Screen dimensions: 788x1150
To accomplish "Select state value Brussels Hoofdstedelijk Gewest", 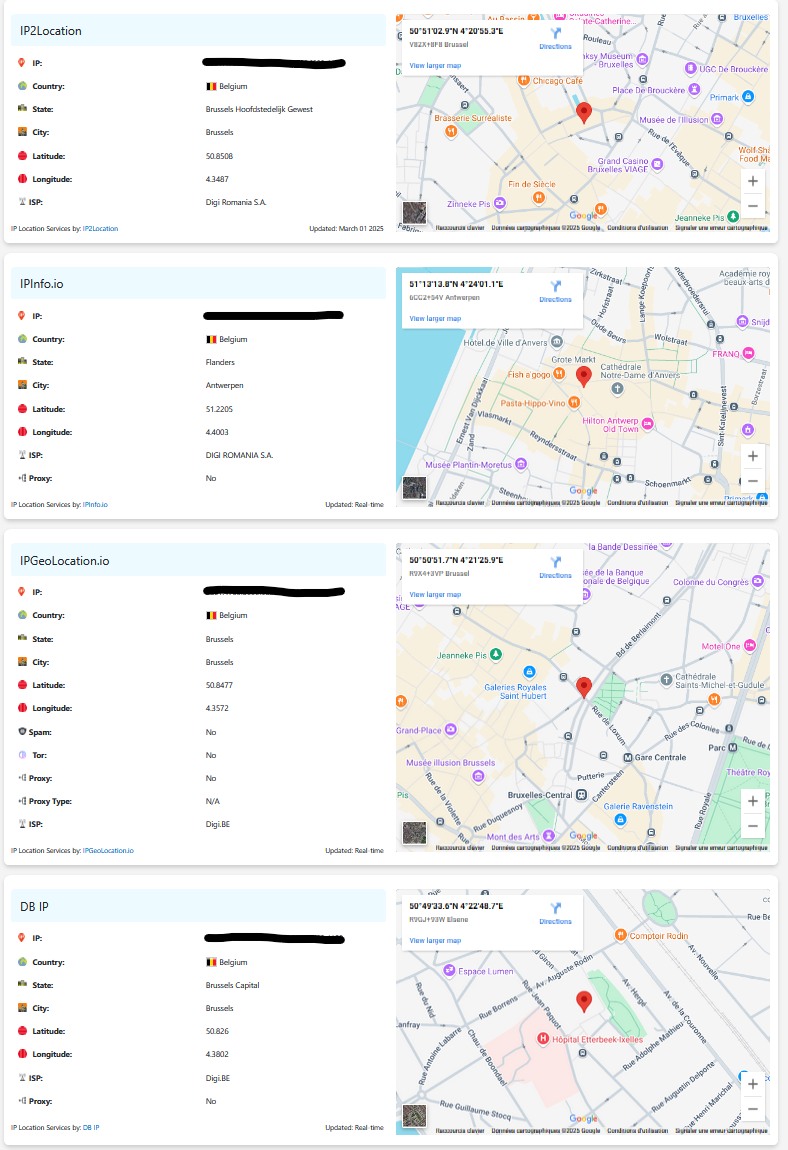I will [x=259, y=109].
